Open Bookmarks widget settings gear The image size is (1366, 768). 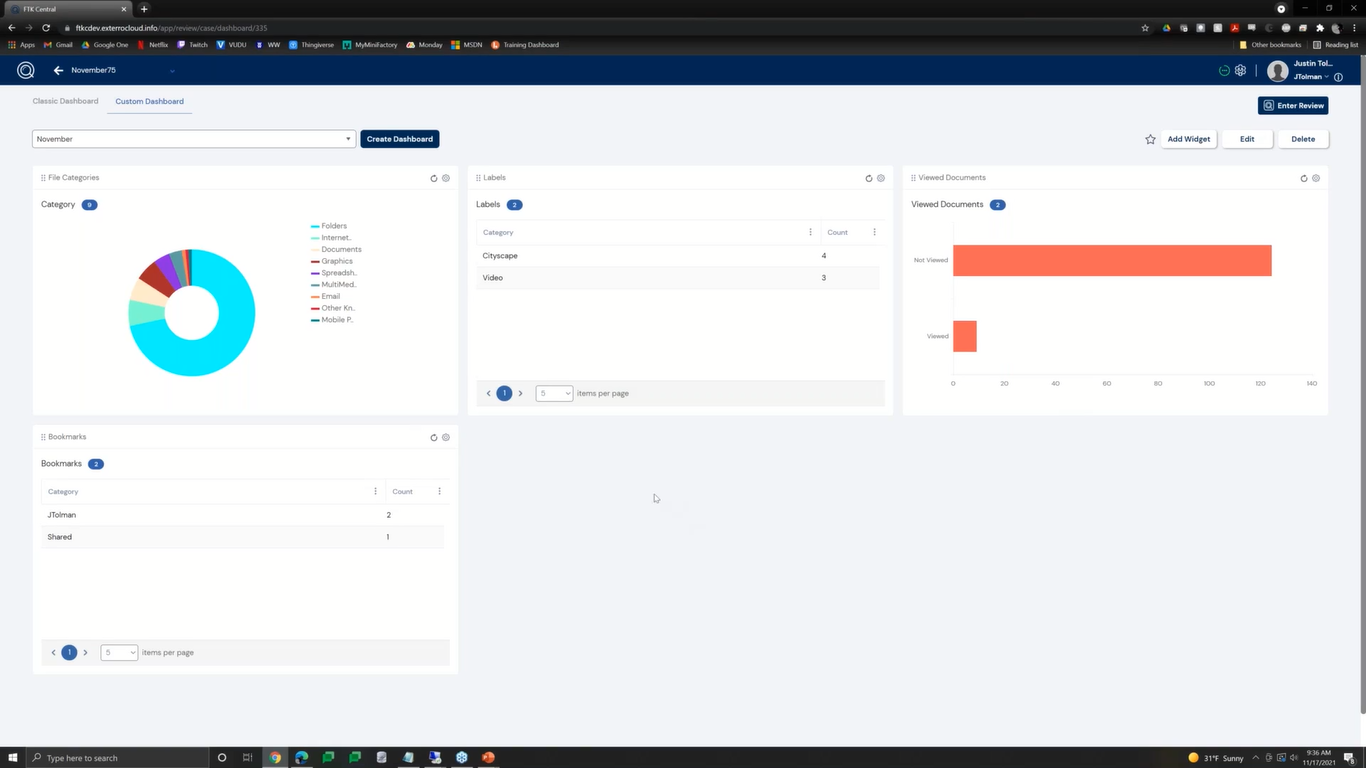pos(446,437)
